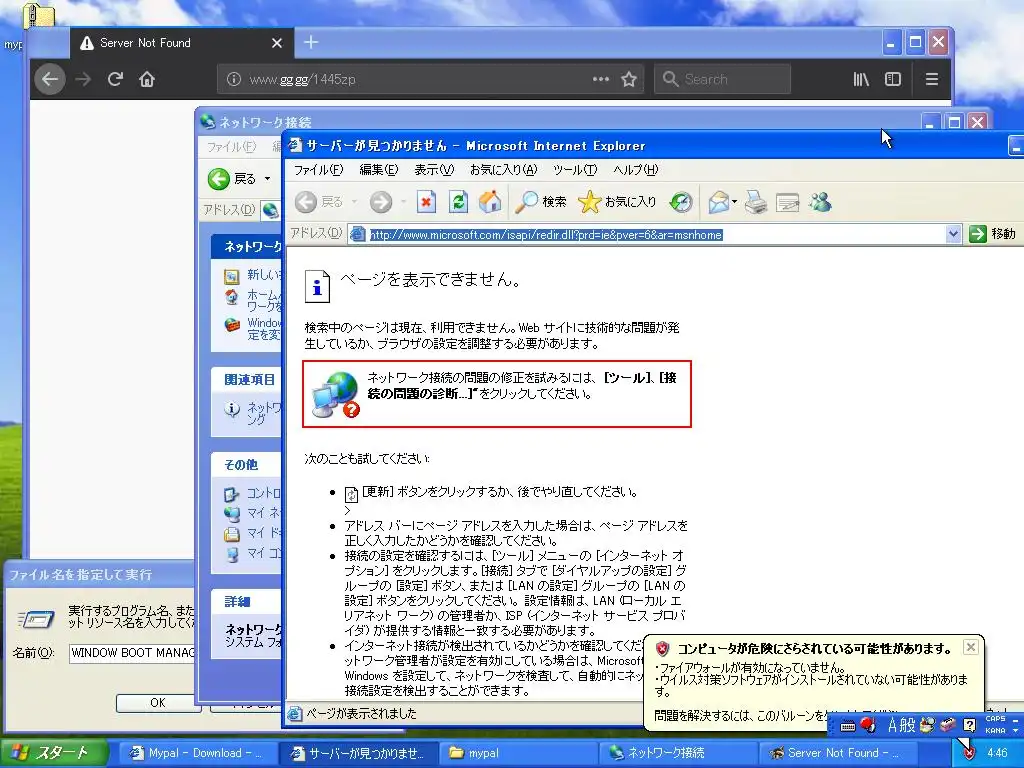Click Internet Explorer edit page icon

click(x=788, y=202)
